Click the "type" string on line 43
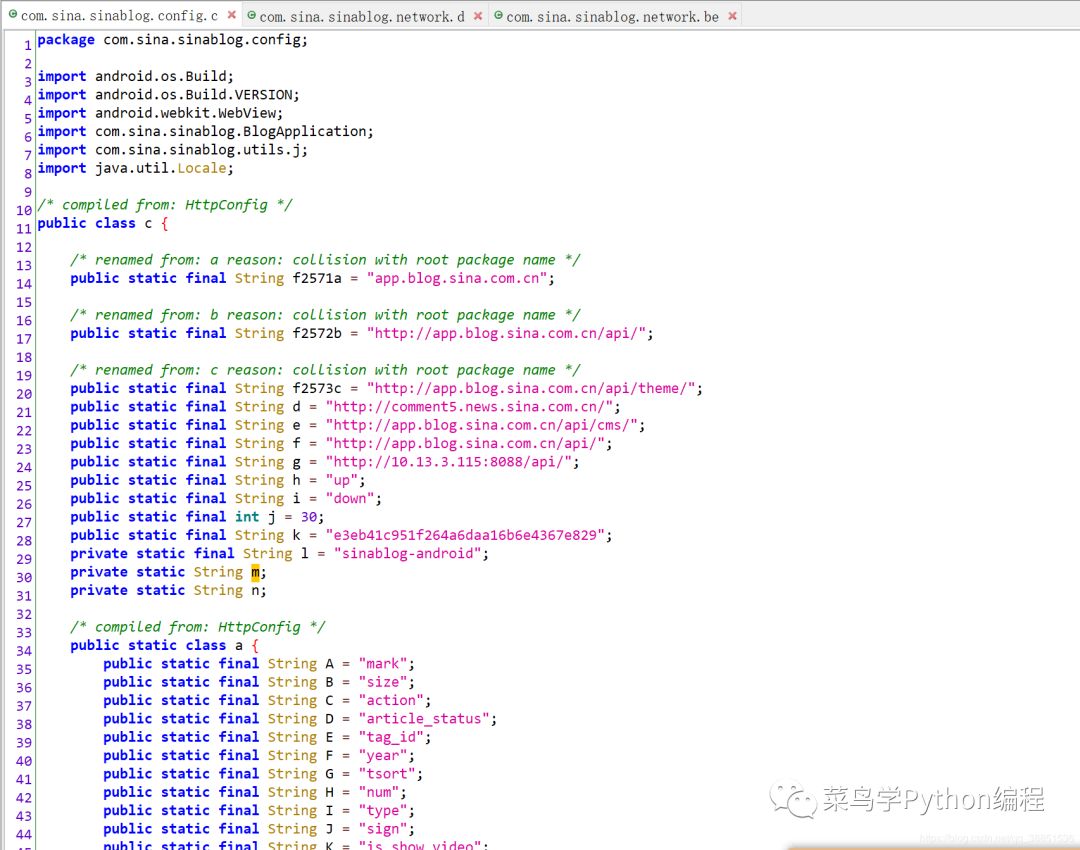1080x850 pixels. point(382,811)
